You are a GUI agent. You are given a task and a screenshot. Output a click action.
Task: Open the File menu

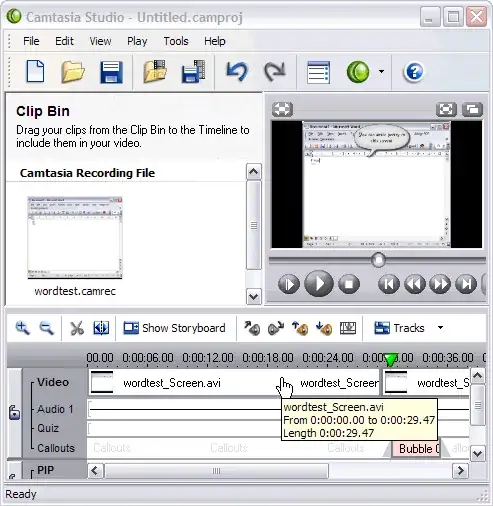31,41
